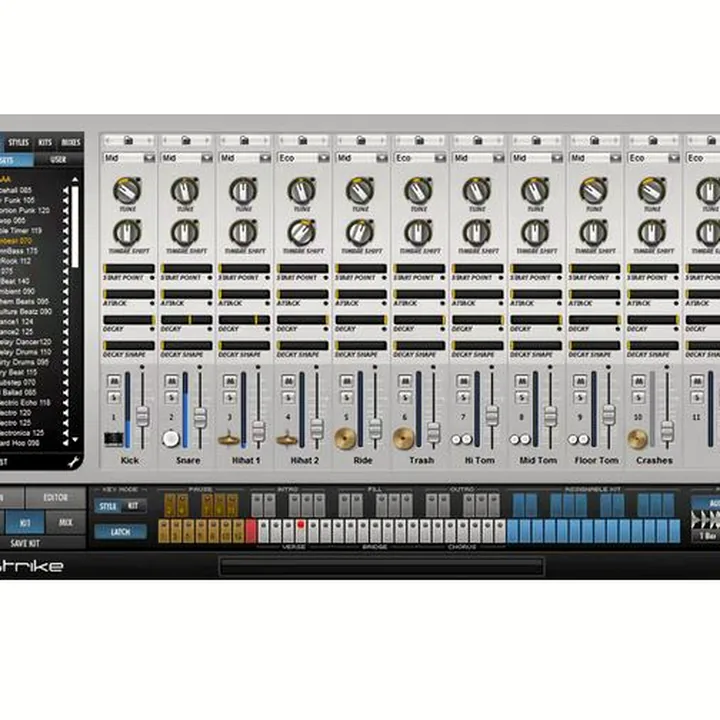Mute the Snare channel
This screenshot has width=720, height=720.
click(x=171, y=381)
